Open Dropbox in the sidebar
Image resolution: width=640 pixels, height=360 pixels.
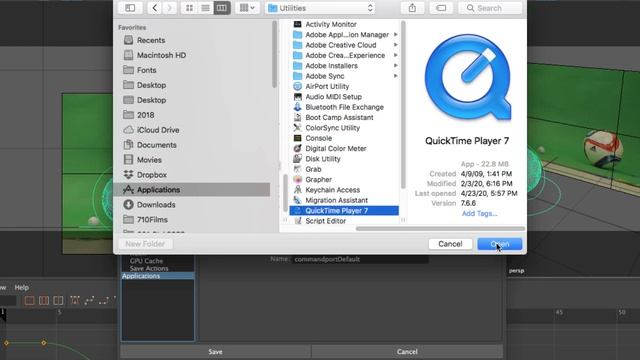pos(151,175)
